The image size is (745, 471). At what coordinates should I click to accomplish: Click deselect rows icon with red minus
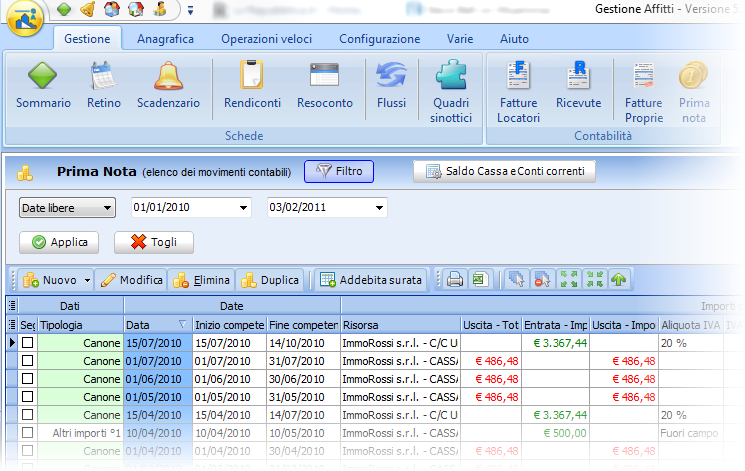[542, 279]
